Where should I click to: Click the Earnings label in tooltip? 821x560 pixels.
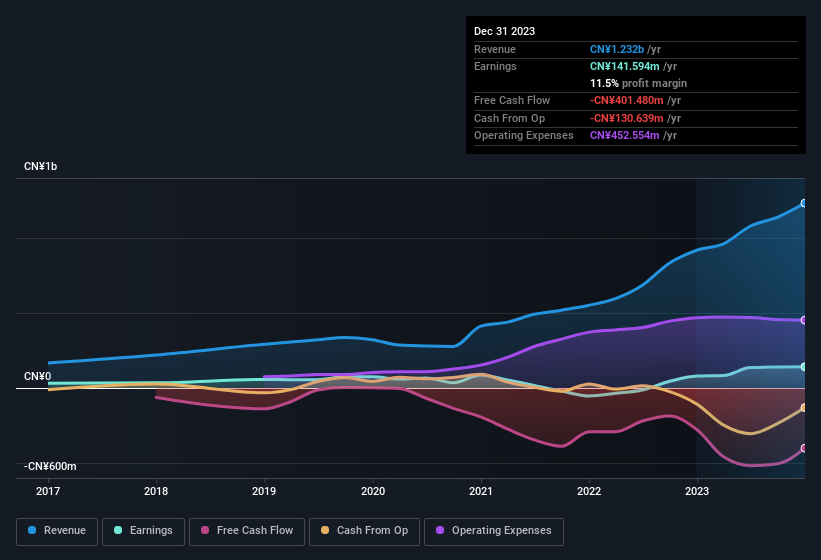tap(495, 66)
